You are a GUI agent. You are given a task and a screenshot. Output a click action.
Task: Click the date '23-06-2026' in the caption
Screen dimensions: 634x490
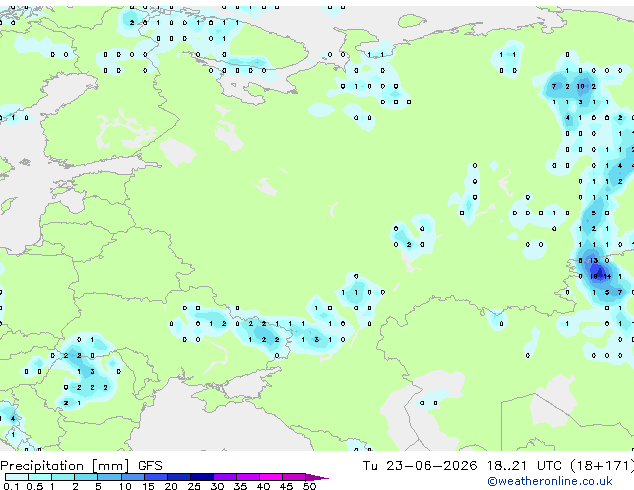point(431,466)
